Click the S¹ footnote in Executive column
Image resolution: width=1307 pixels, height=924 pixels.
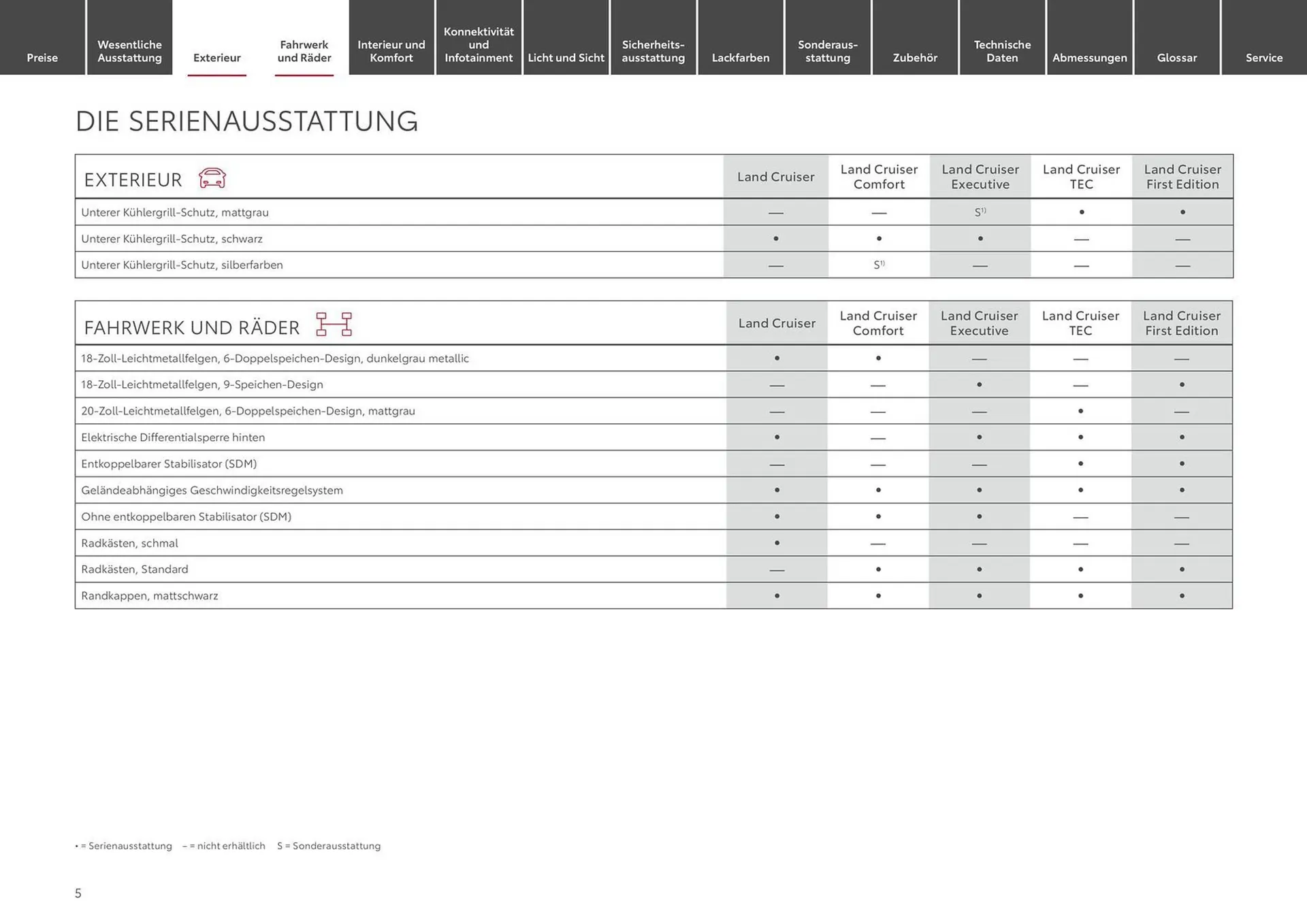(x=980, y=212)
